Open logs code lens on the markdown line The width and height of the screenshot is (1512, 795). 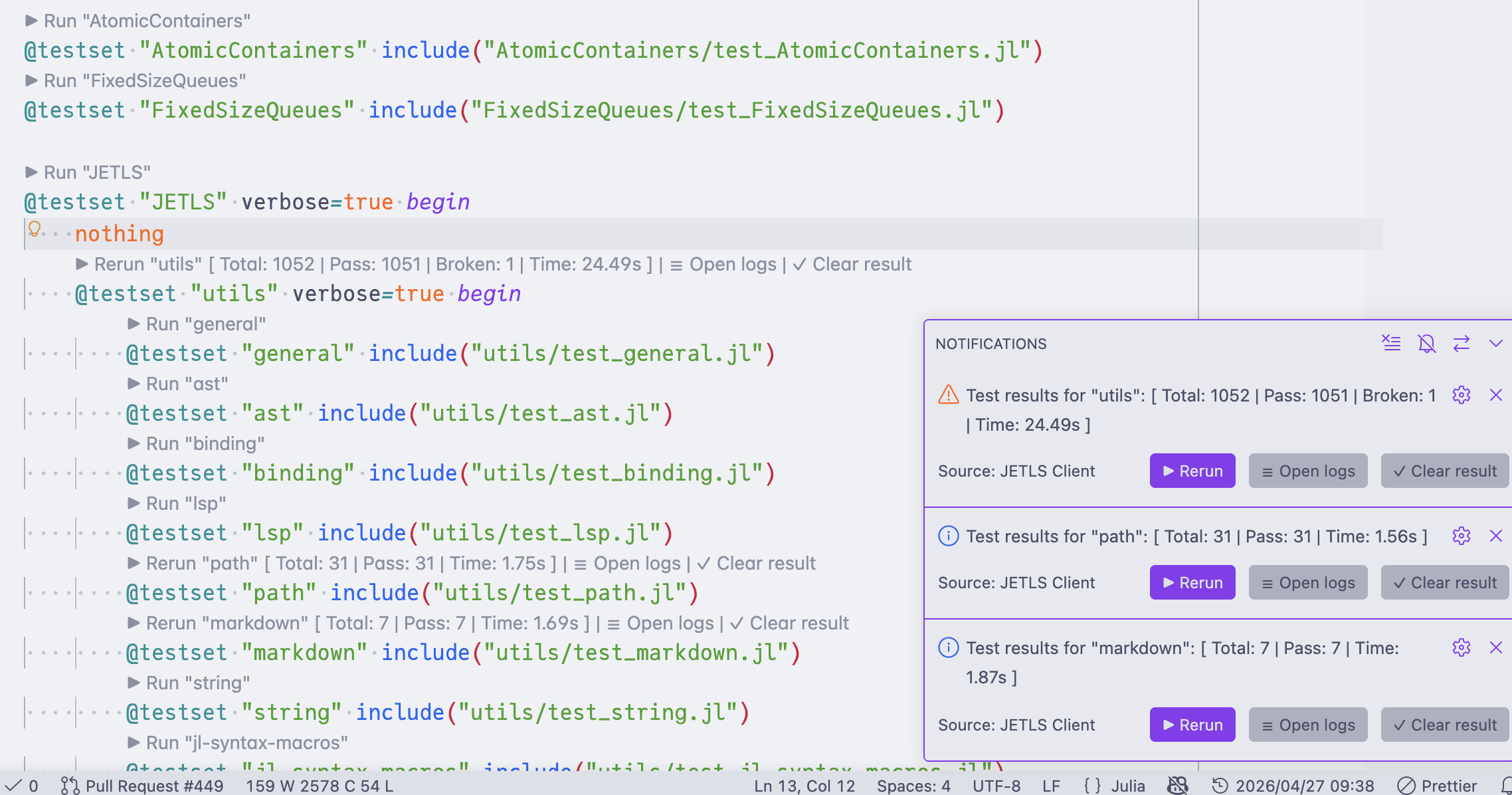point(660,623)
